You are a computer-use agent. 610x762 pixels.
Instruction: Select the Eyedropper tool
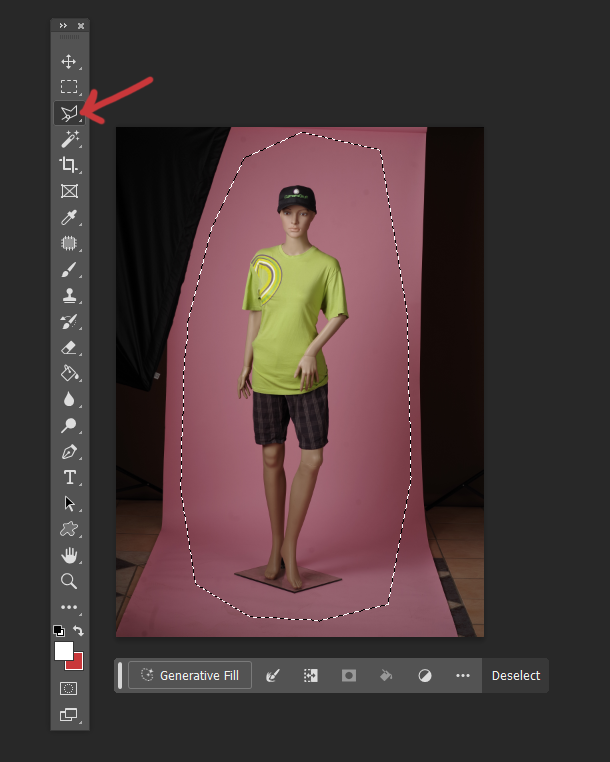click(69, 218)
